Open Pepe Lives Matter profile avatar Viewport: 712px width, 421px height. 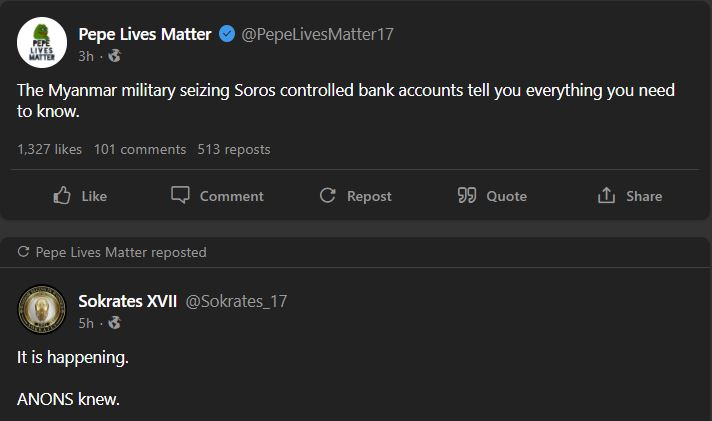42,43
